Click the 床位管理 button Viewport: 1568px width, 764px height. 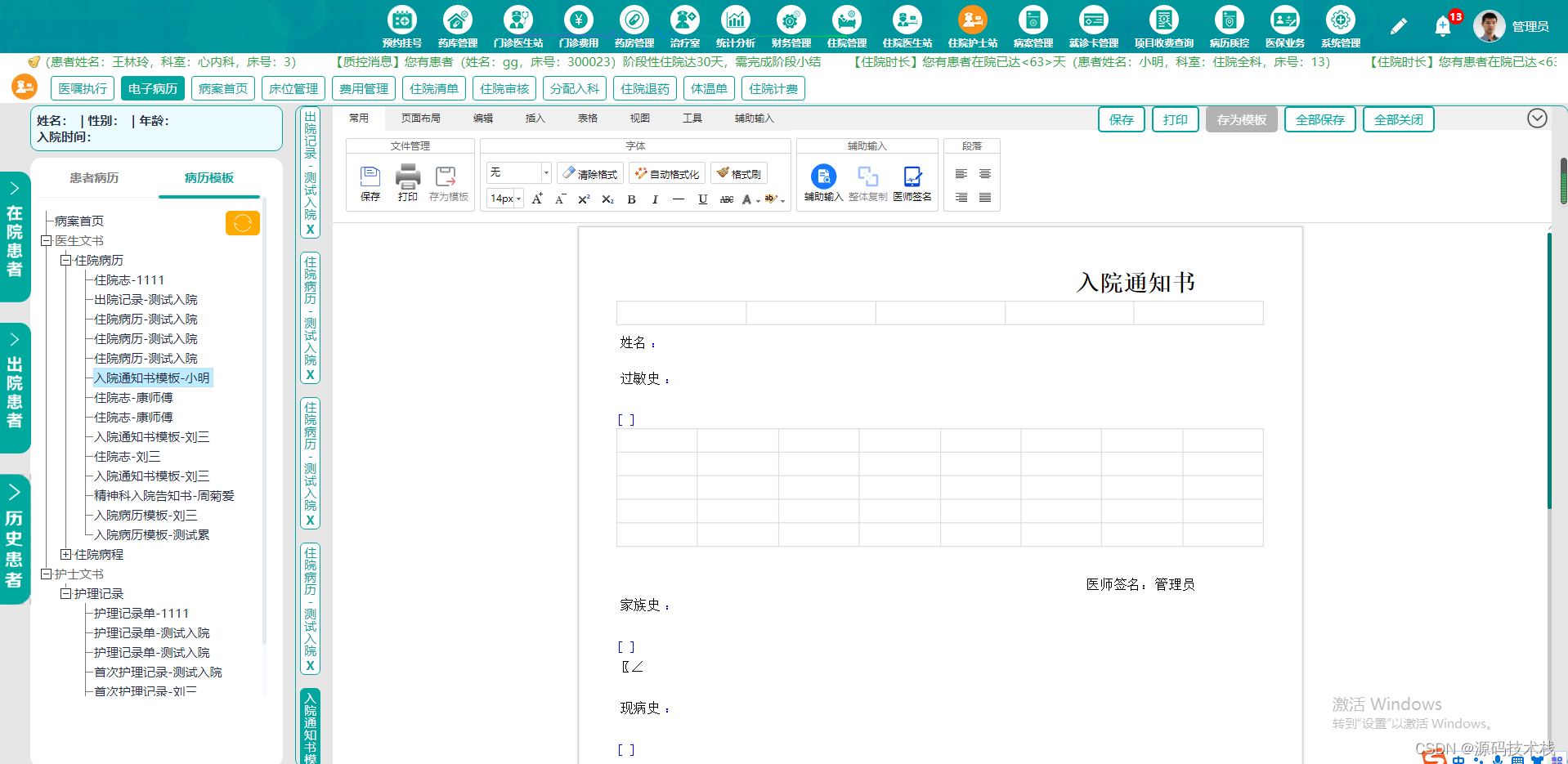293,87
